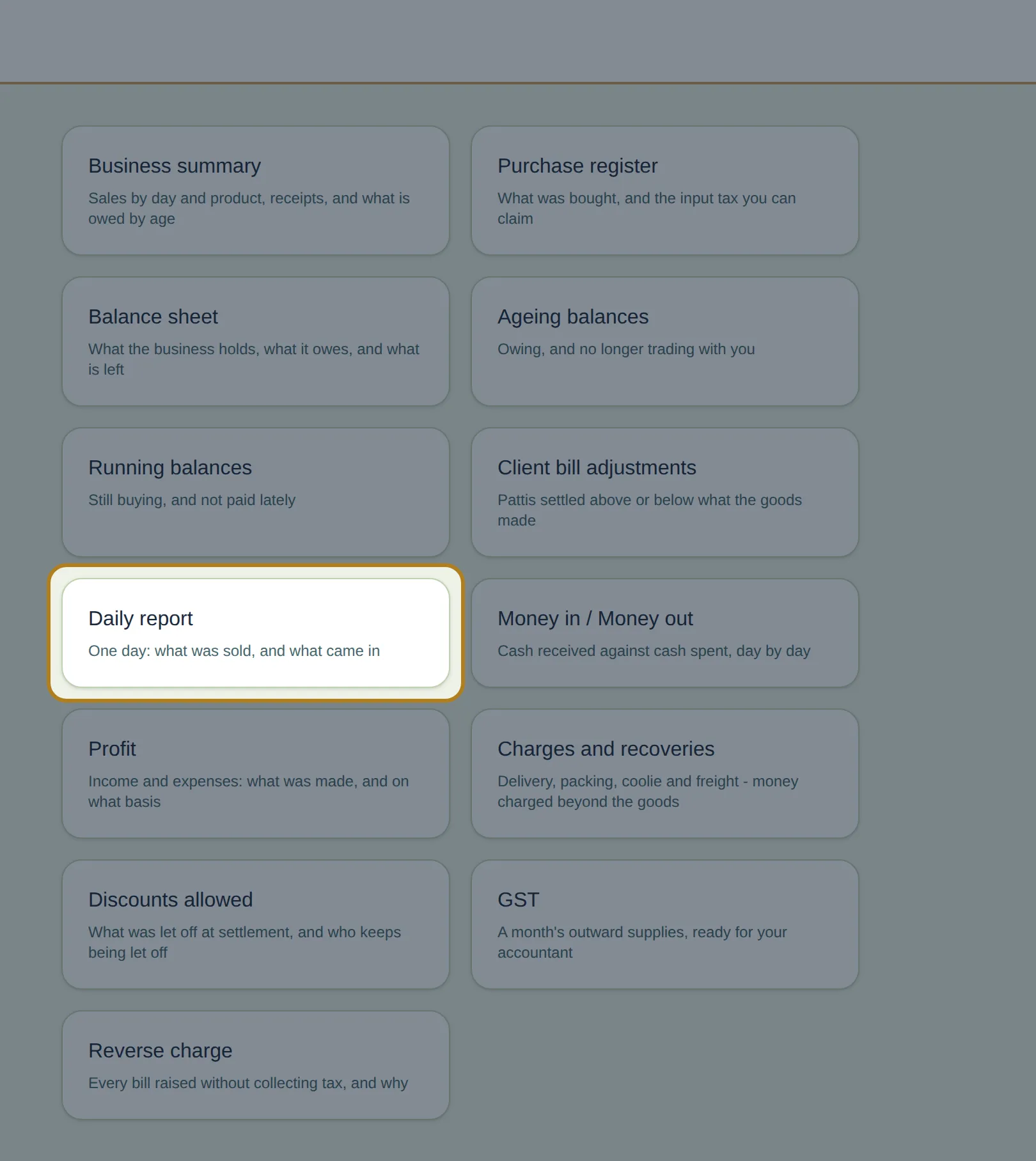Open Ageing balances report
The height and width of the screenshot is (1161, 1036).
click(665, 341)
